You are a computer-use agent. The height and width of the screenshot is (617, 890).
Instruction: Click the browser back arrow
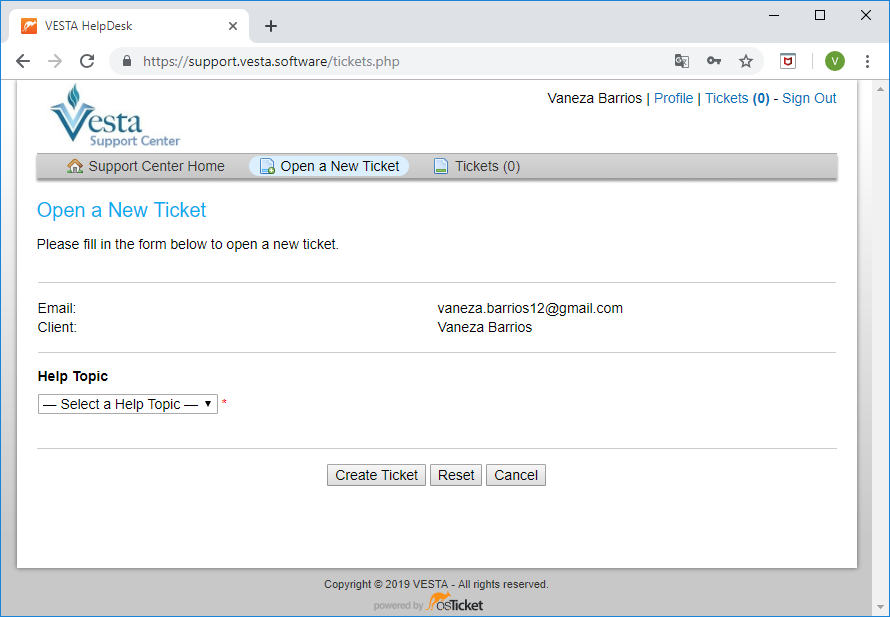(23, 61)
